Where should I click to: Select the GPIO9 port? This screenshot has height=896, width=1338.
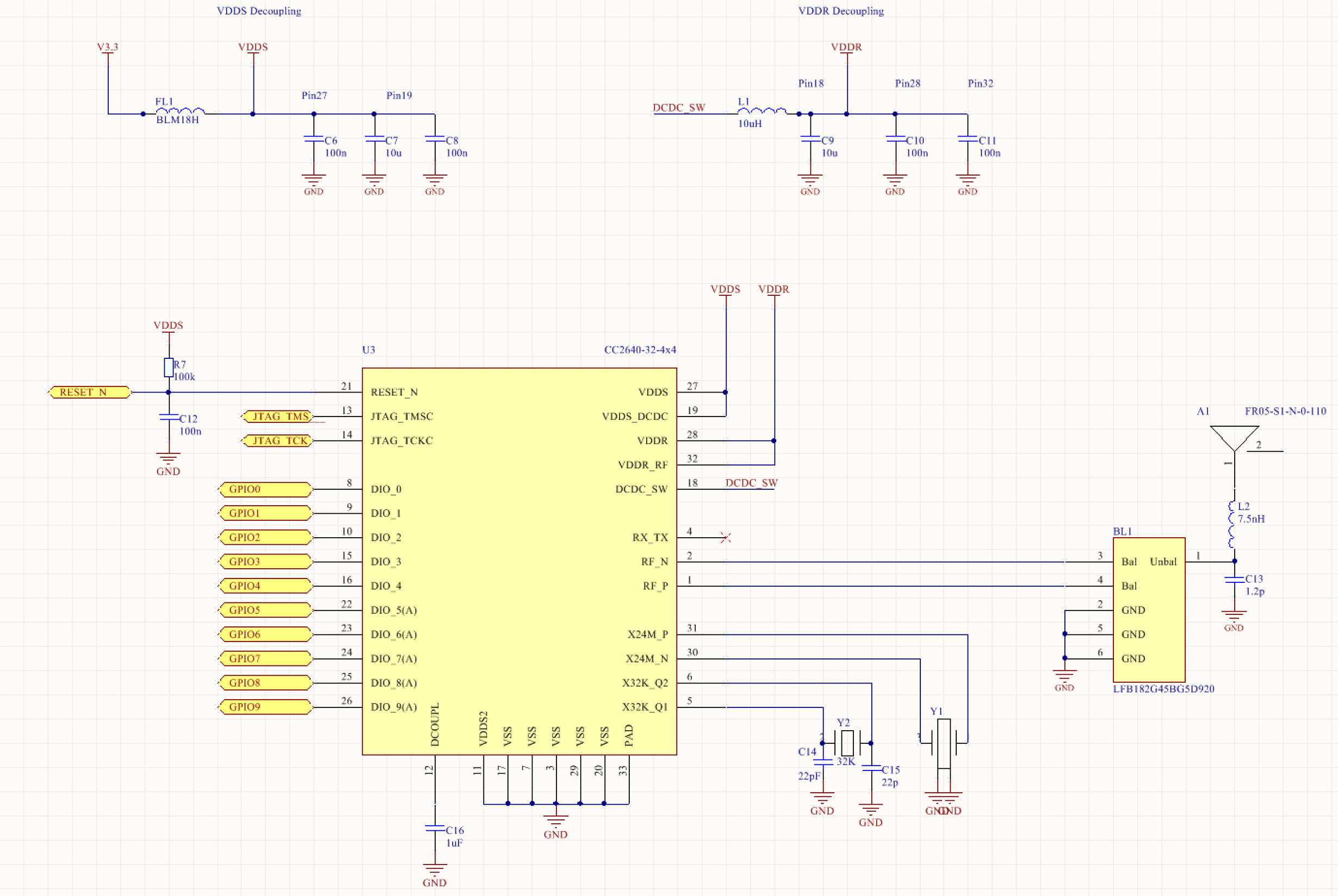pos(265,707)
